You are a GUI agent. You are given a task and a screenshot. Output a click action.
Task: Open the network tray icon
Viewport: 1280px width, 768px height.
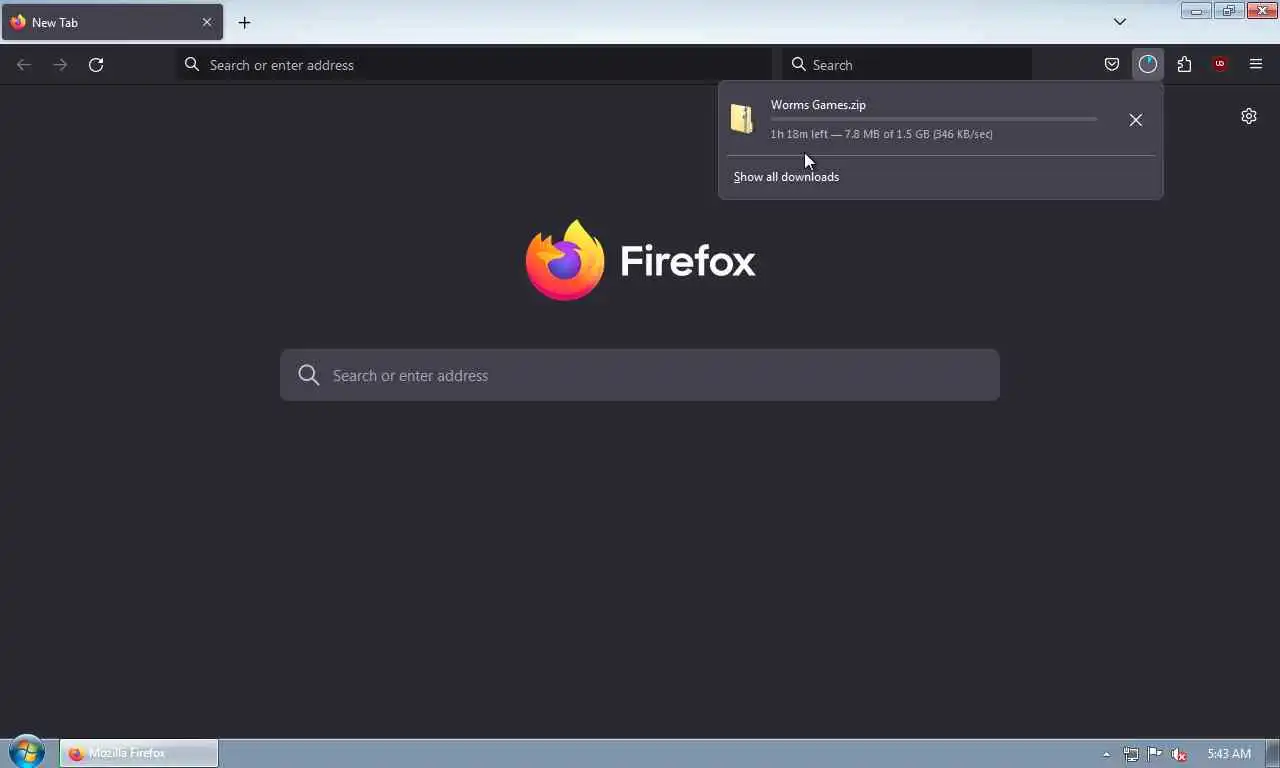pyautogui.click(x=1130, y=754)
